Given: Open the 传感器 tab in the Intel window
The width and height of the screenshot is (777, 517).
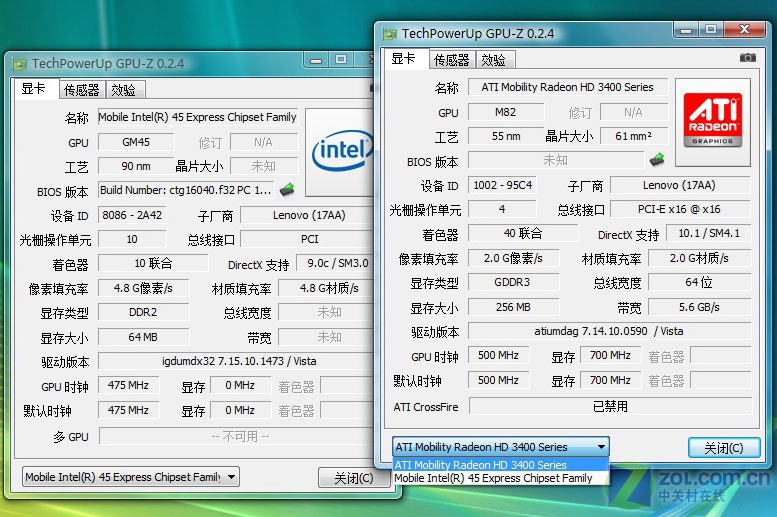Looking at the screenshot, I should click(x=82, y=90).
